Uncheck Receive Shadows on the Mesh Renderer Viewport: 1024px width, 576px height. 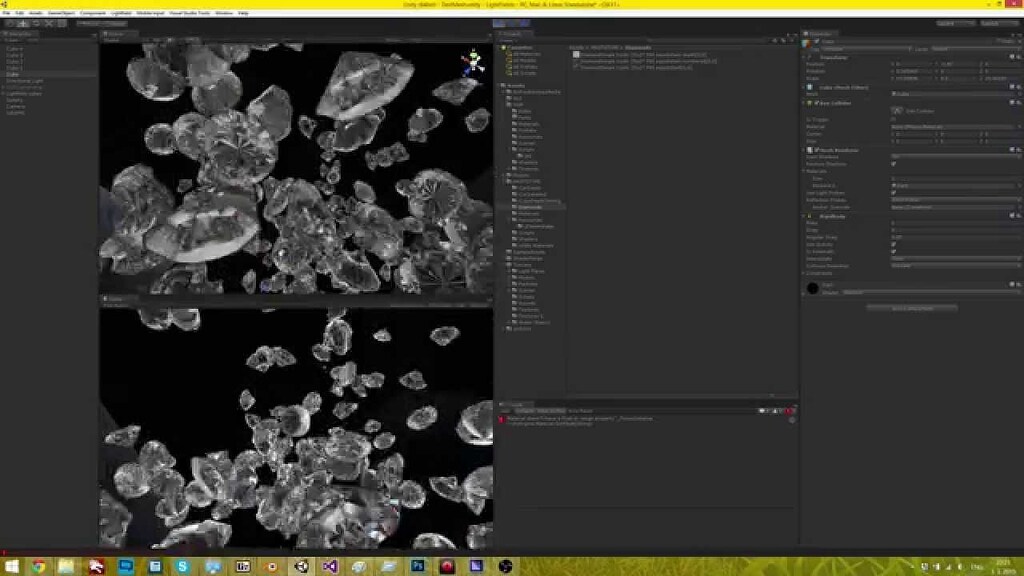[895, 163]
